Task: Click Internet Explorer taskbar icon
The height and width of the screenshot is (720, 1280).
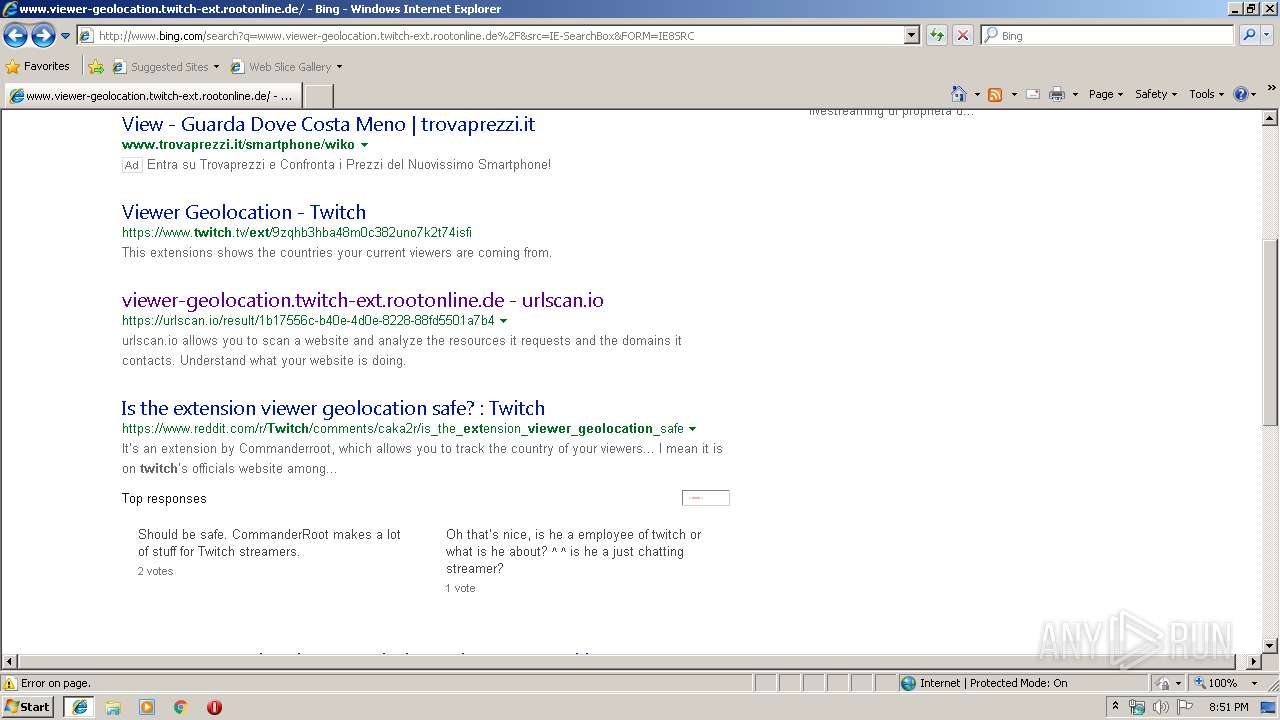Action: (80, 706)
